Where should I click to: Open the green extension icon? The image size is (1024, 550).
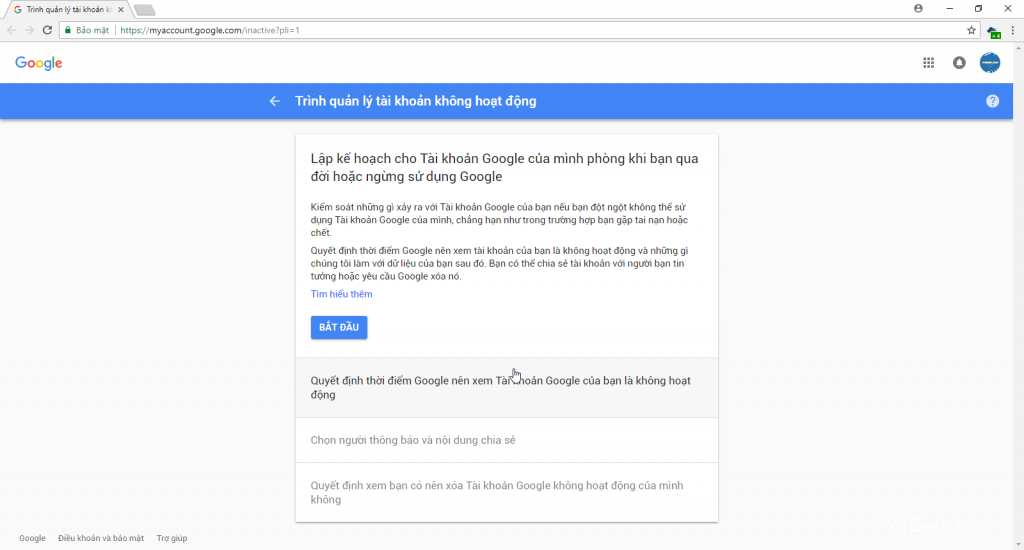(x=994, y=31)
